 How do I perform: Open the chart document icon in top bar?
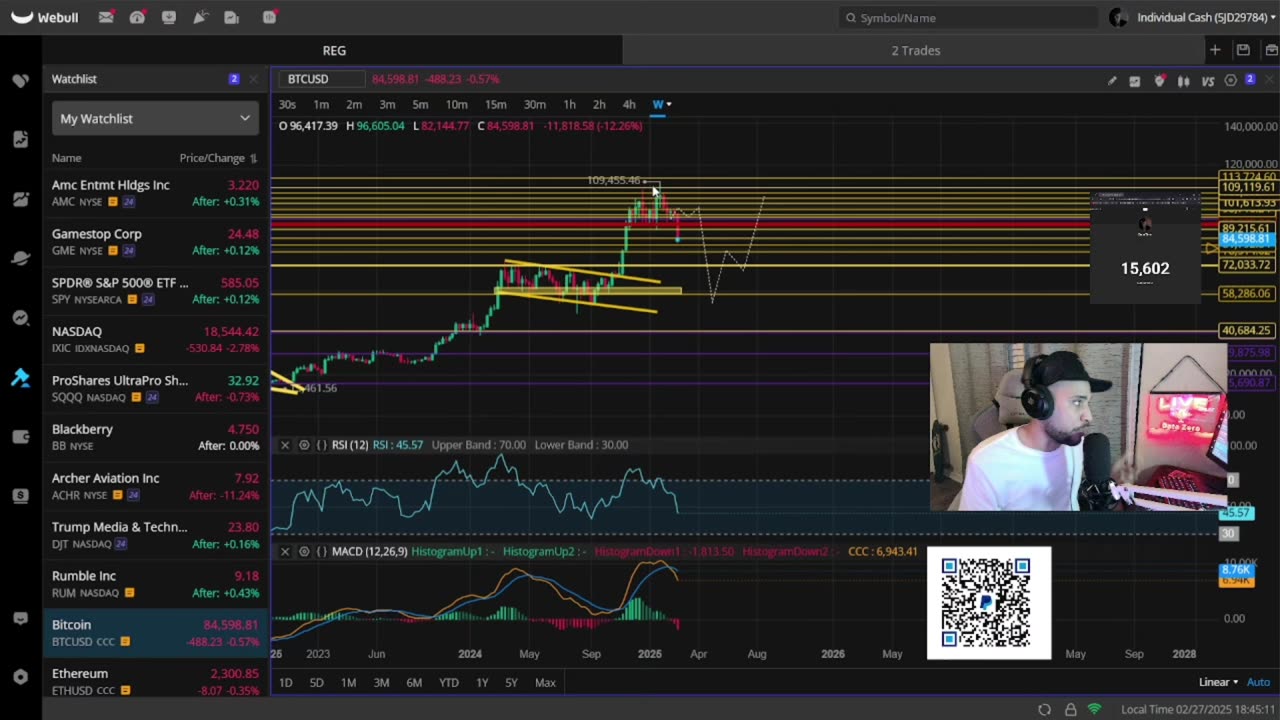(x=232, y=17)
